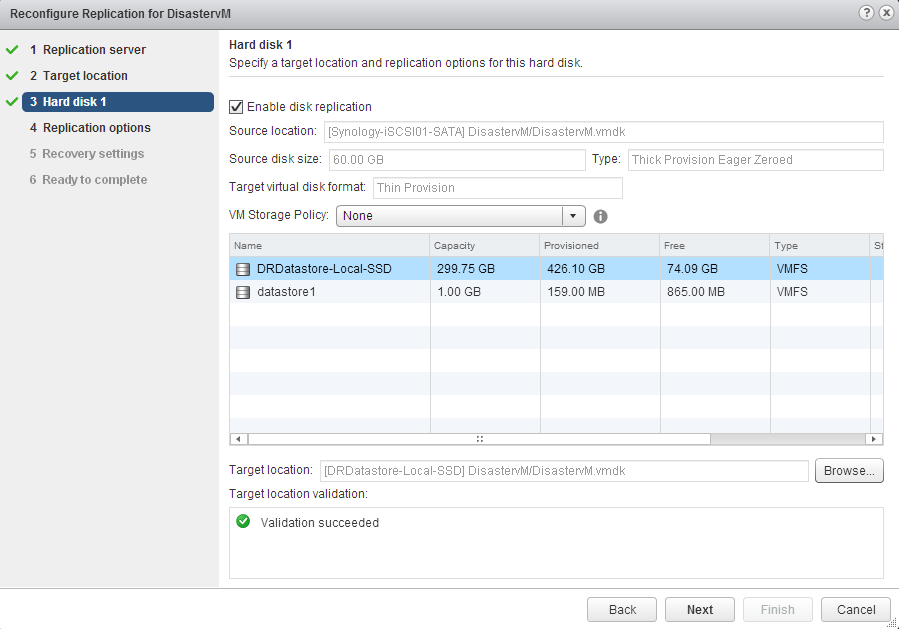Open the Target location step
This screenshot has height=629, width=899.
(85, 76)
